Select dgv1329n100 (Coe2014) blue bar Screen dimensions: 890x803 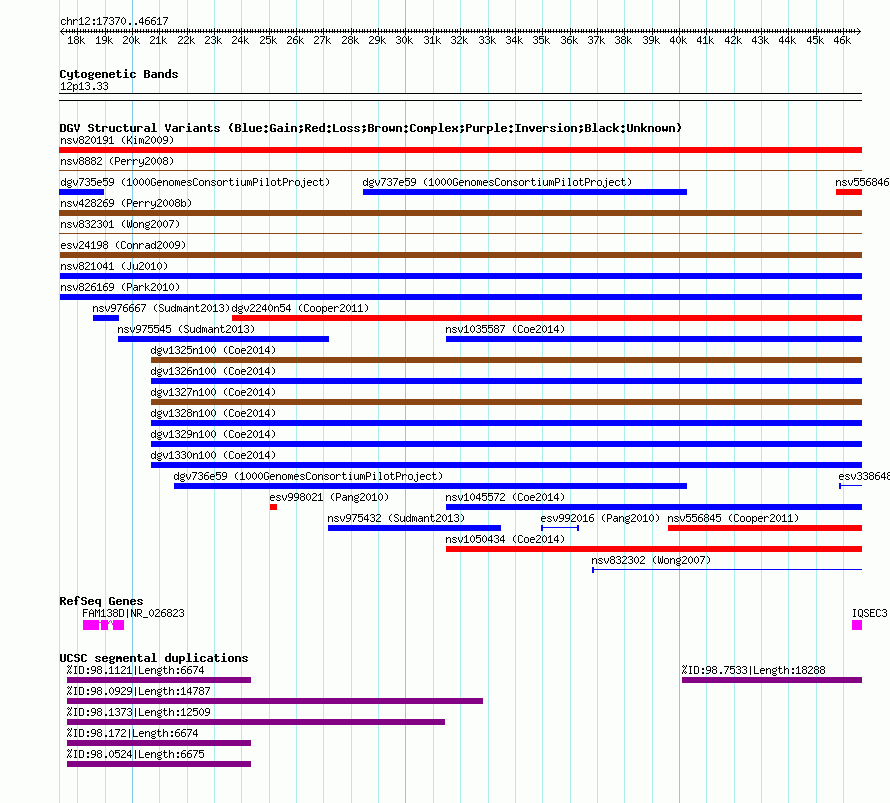coord(506,444)
